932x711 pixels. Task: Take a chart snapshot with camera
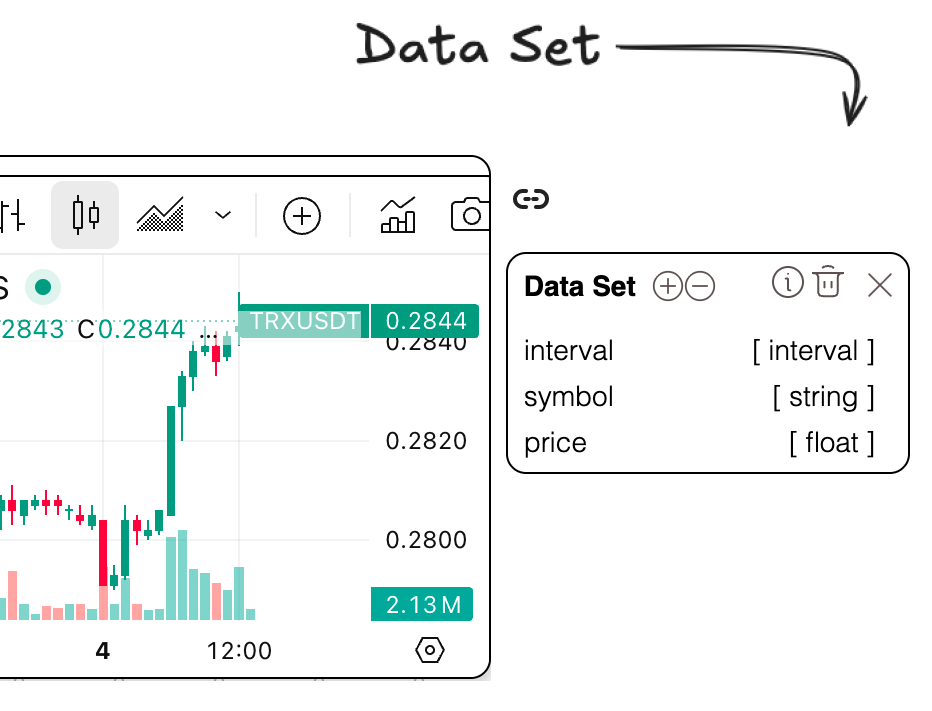(470, 215)
